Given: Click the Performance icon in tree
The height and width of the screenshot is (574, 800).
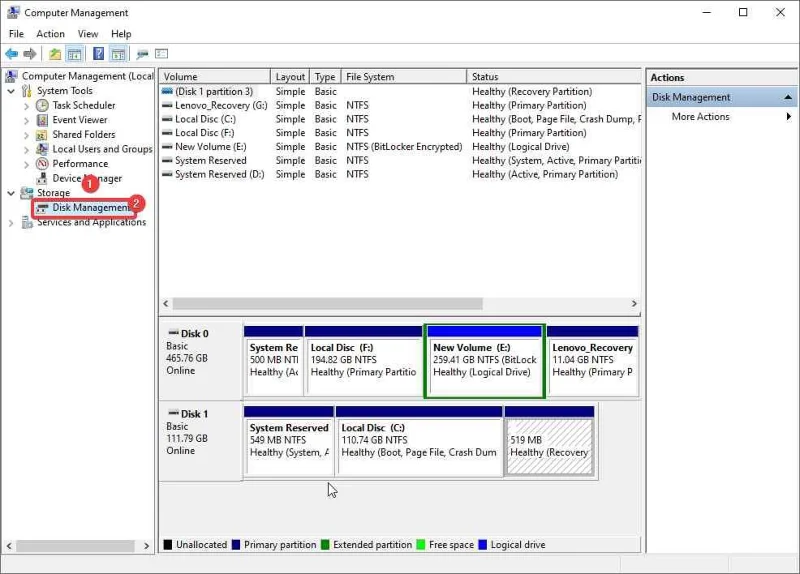Looking at the screenshot, I should [42, 164].
